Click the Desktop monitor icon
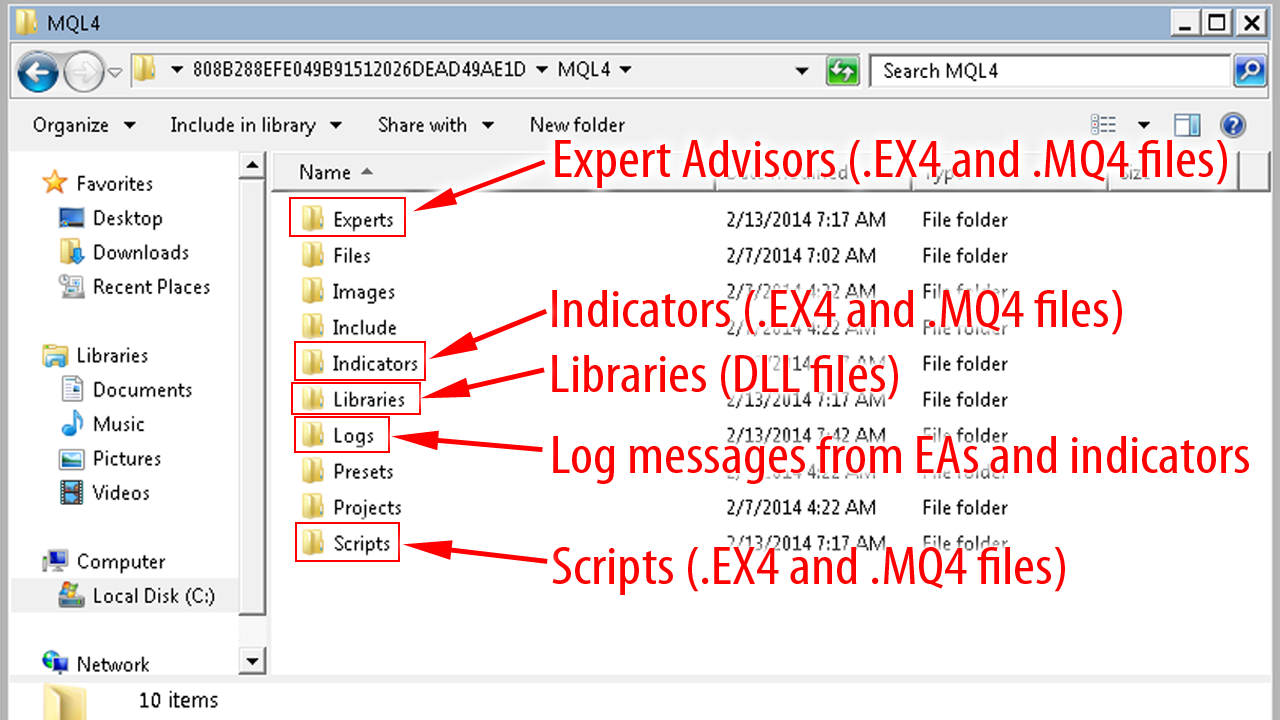Screen dimensions: 1280x720 coord(71,218)
